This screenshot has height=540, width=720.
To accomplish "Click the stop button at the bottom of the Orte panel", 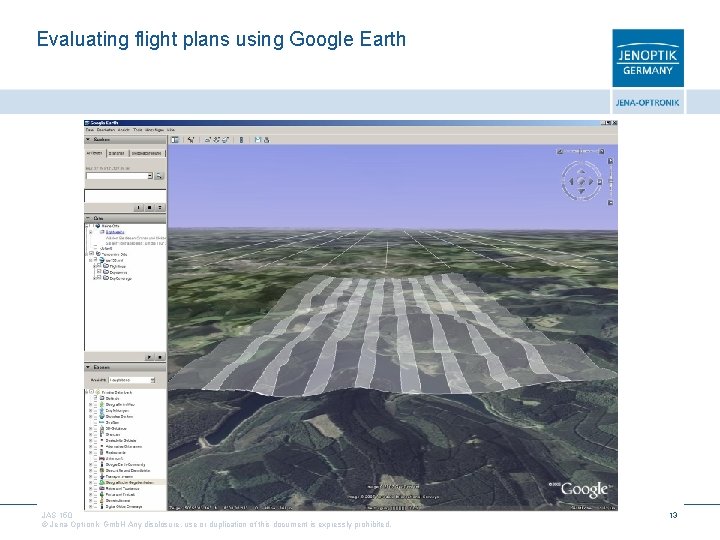I will pos(160,357).
